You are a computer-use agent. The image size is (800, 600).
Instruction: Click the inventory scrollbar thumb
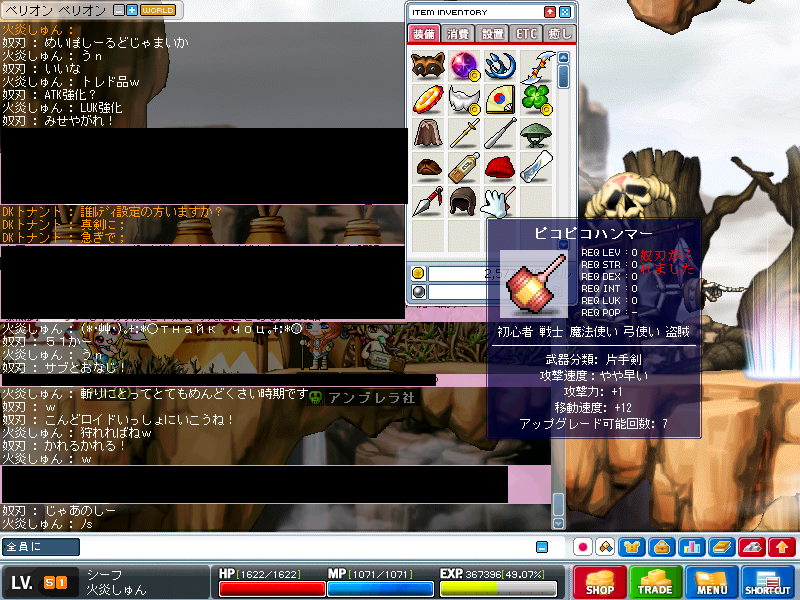563,76
